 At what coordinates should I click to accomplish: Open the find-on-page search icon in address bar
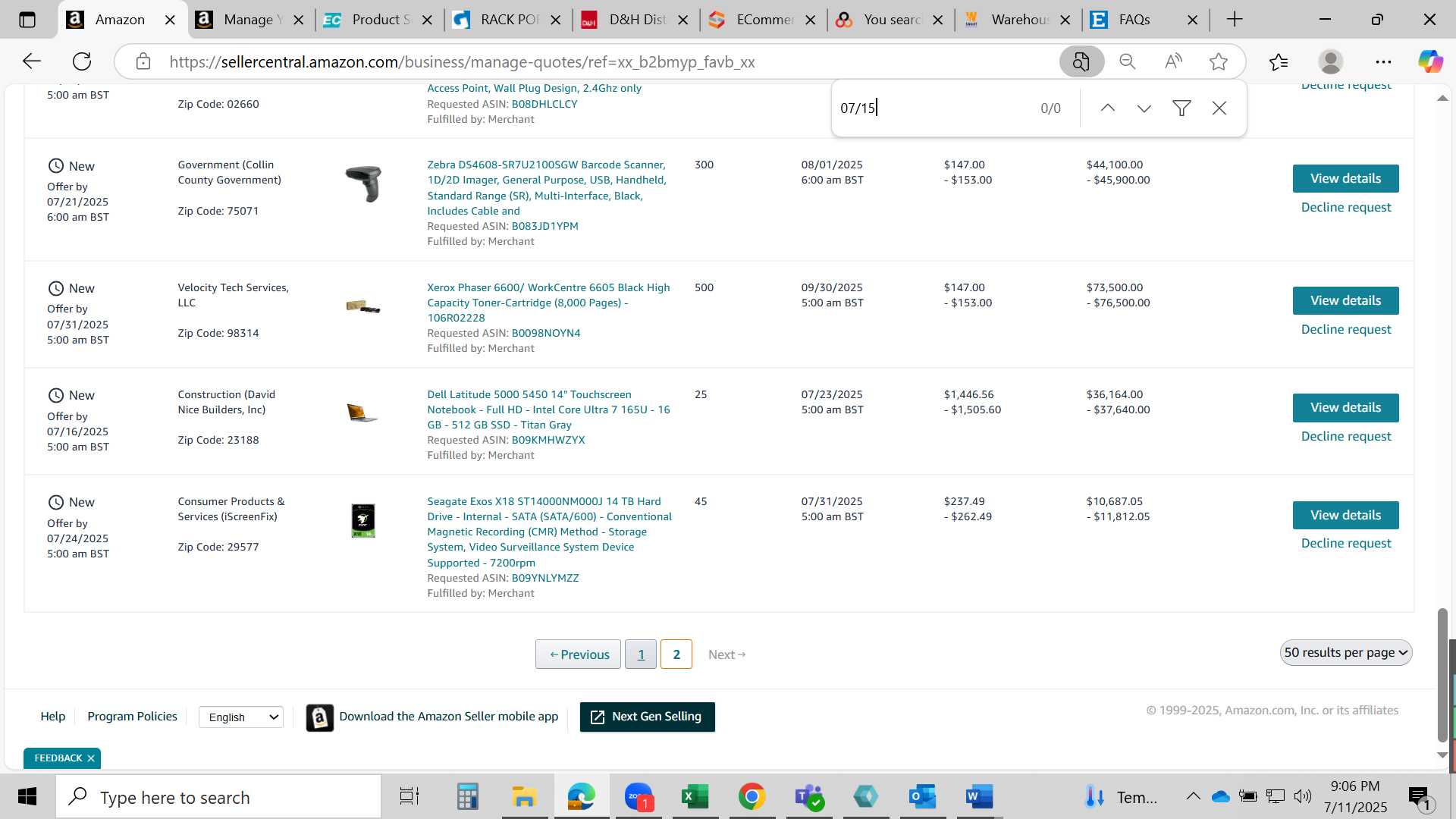pos(1081,61)
